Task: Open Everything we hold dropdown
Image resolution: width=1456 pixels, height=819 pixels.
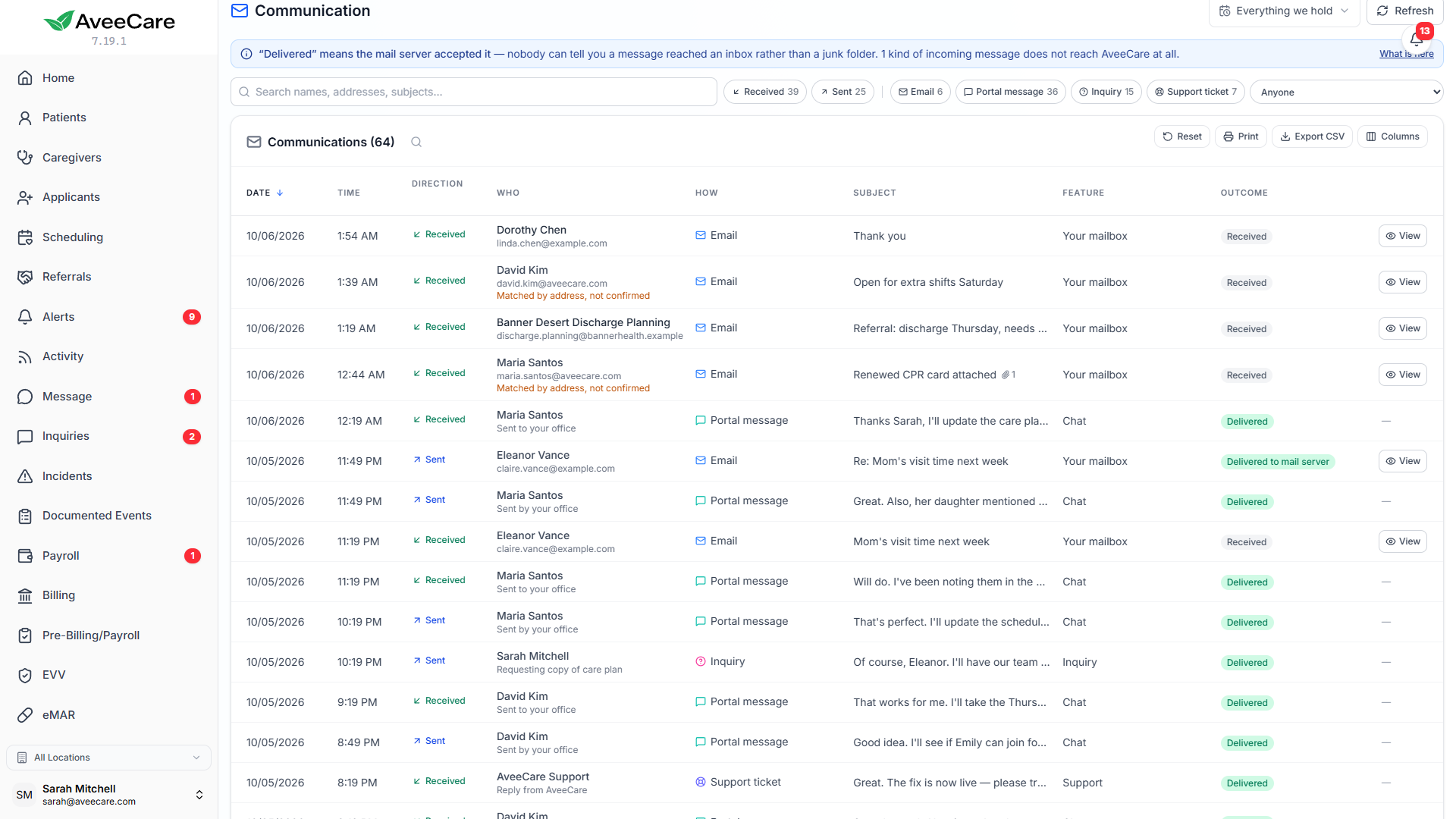Action: [x=1284, y=11]
